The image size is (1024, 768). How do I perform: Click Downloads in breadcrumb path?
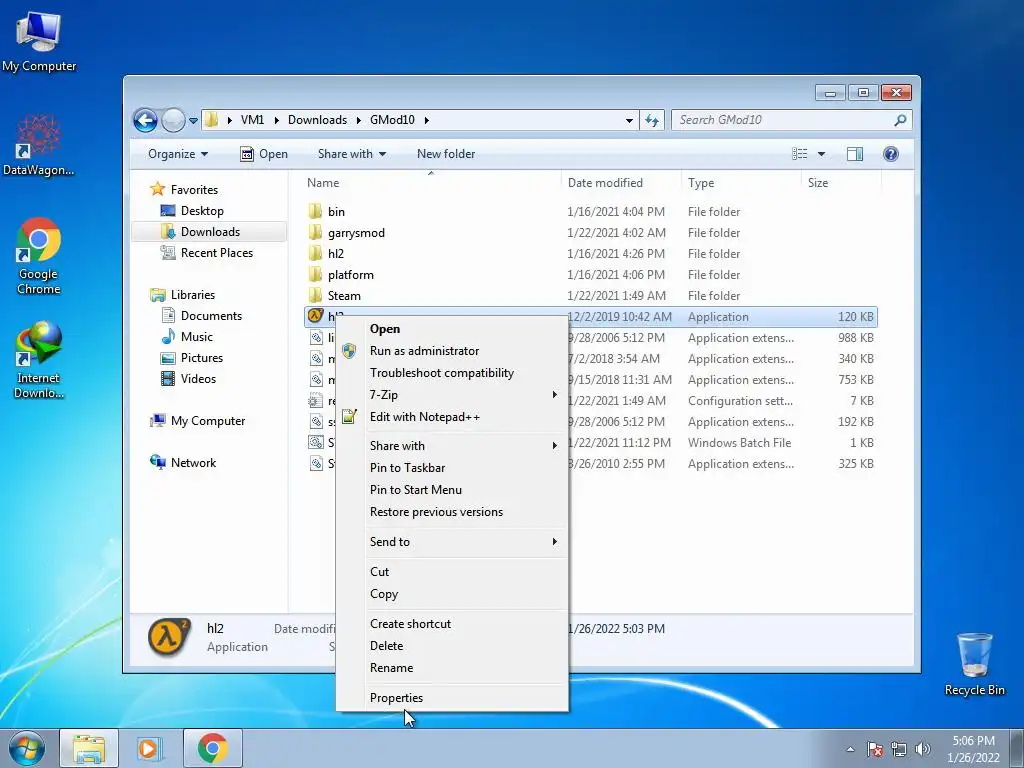pyautogui.click(x=317, y=120)
